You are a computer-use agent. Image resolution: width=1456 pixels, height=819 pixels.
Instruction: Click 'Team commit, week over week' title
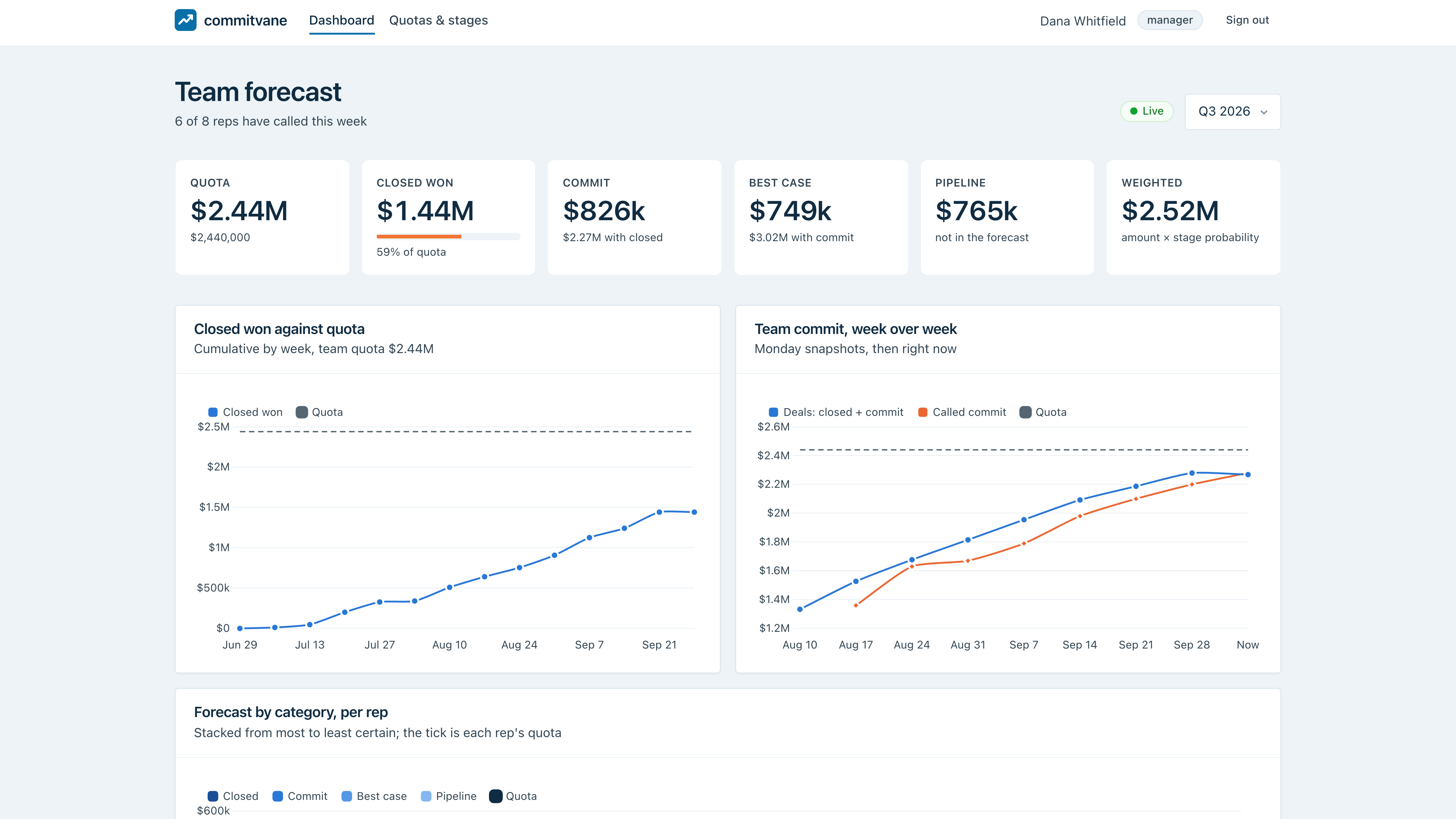coord(855,329)
